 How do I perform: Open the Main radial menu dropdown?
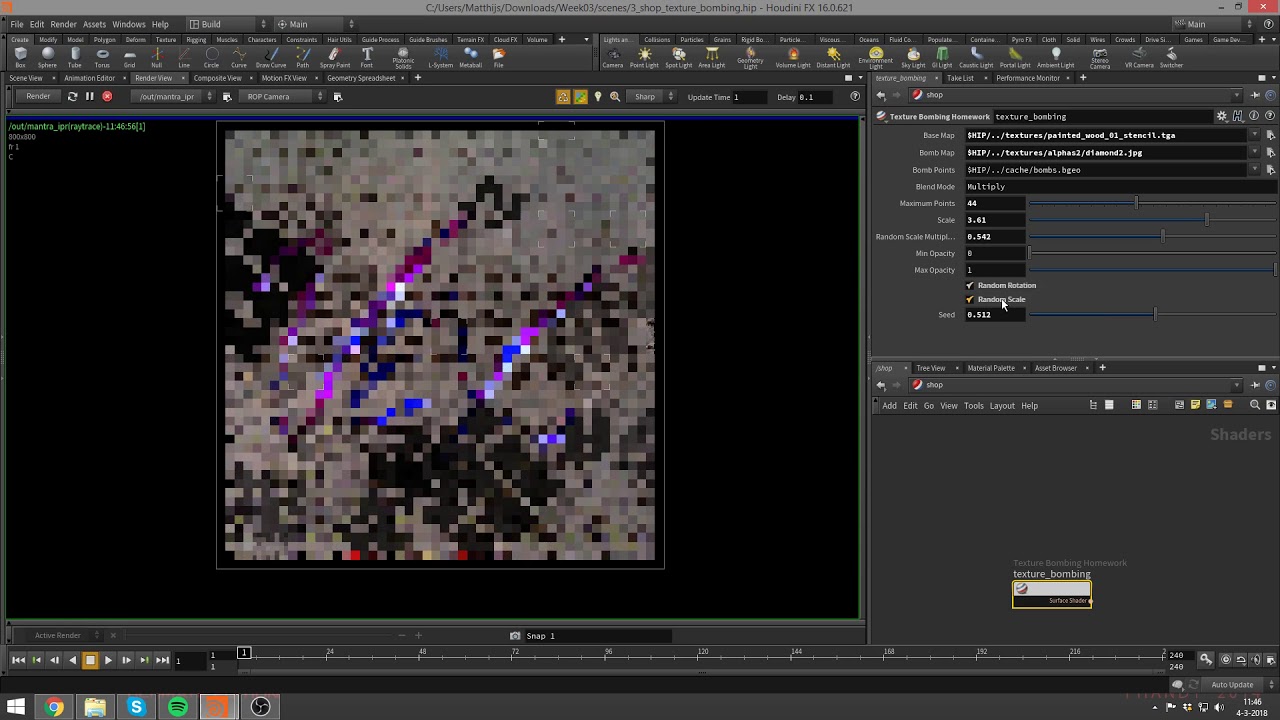pyautogui.click(x=315, y=24)
